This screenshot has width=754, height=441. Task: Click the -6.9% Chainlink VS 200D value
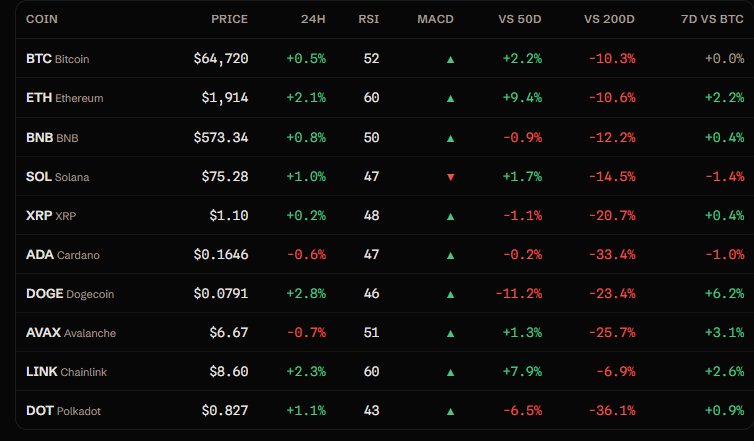616,371
